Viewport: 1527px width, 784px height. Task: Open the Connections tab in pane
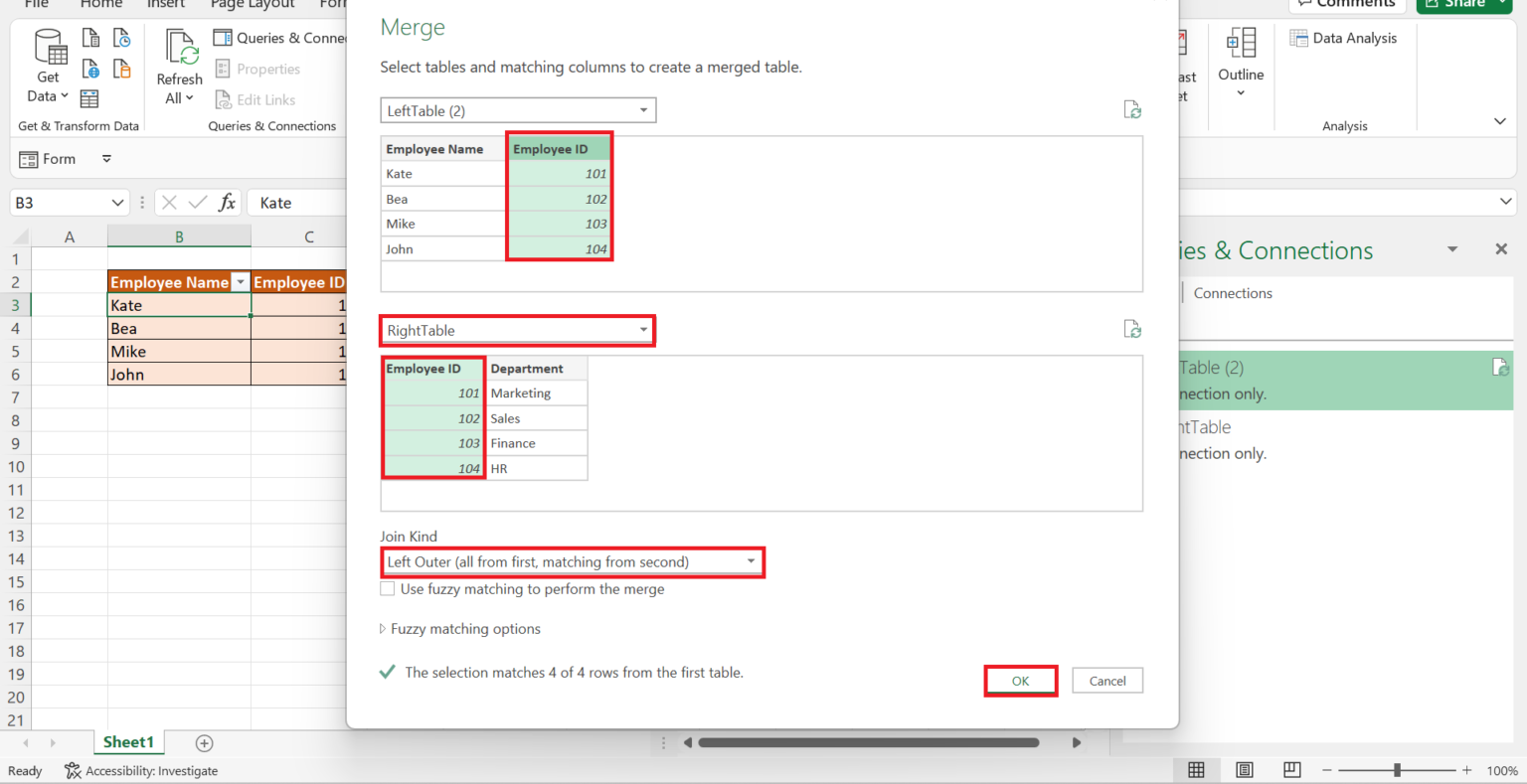click(1233, 293)
